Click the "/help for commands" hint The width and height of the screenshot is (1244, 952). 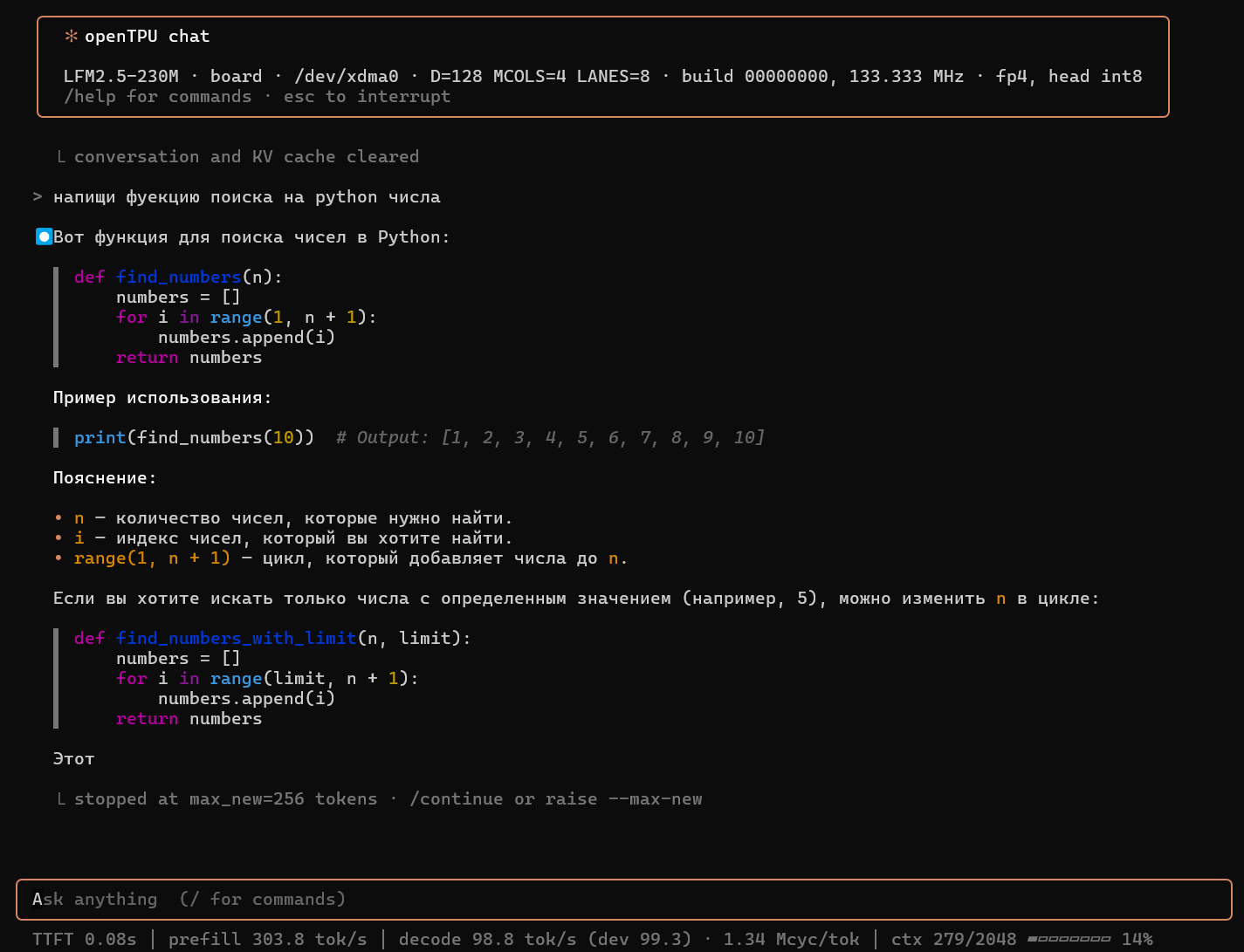click(158, 97)
